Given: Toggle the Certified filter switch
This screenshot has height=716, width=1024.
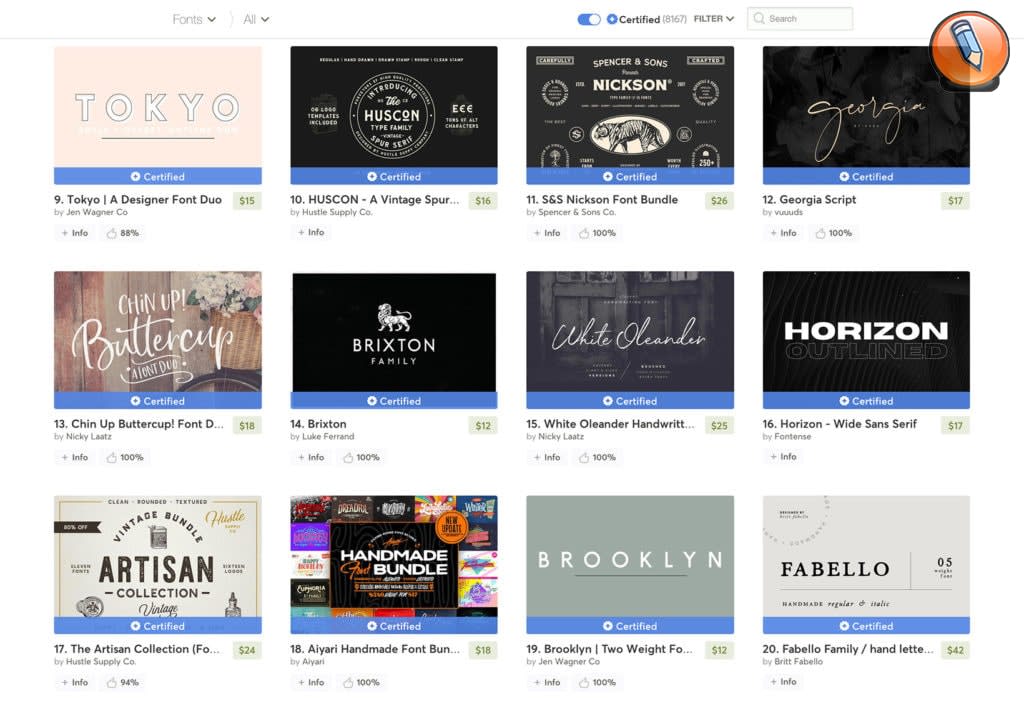Looking at the screenshot, I should click(588, 19).
